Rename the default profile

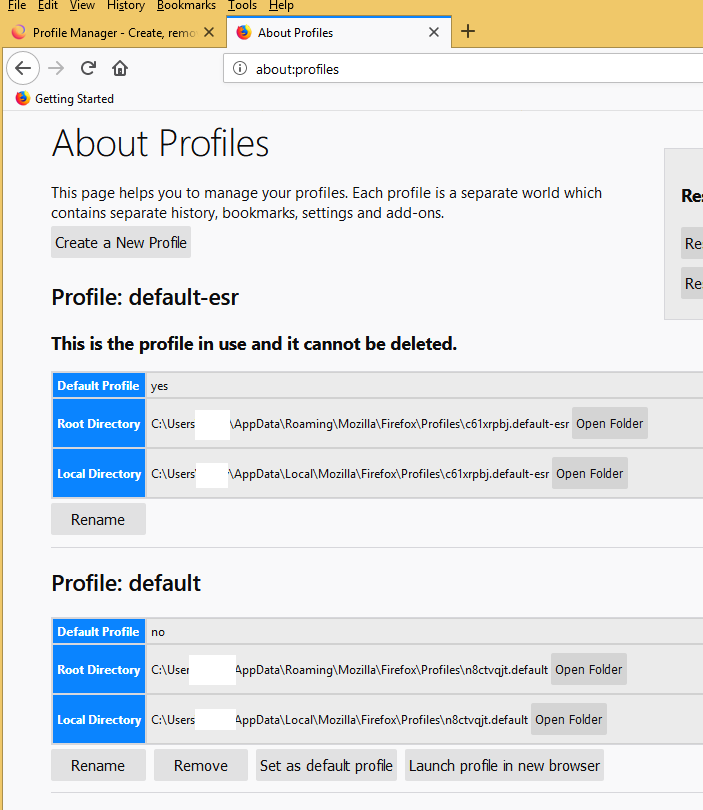98,765
